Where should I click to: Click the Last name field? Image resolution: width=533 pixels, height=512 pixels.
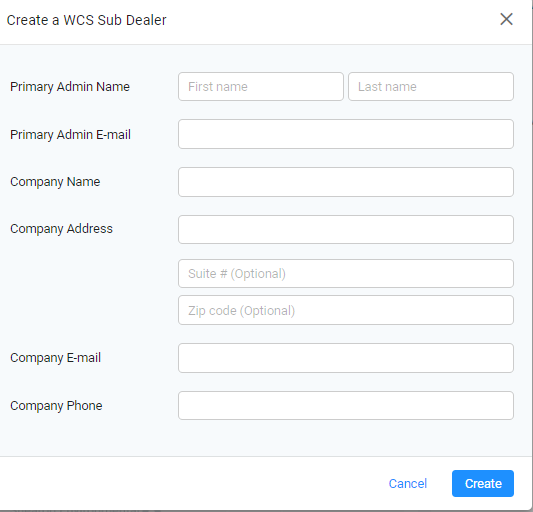[431, 86]
